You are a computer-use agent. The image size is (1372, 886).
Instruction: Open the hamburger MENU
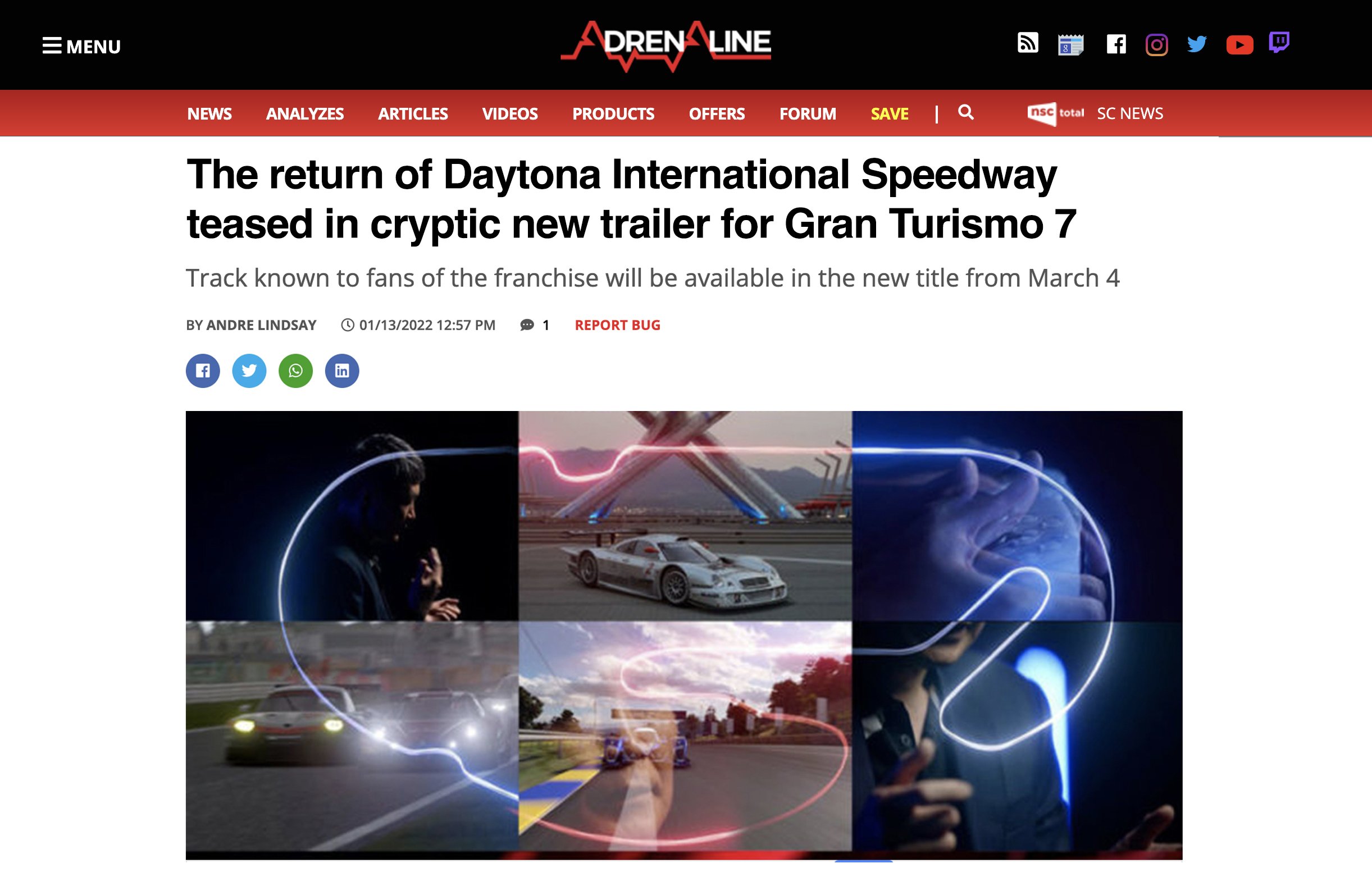pyautogui.click(x=81, y=46)
